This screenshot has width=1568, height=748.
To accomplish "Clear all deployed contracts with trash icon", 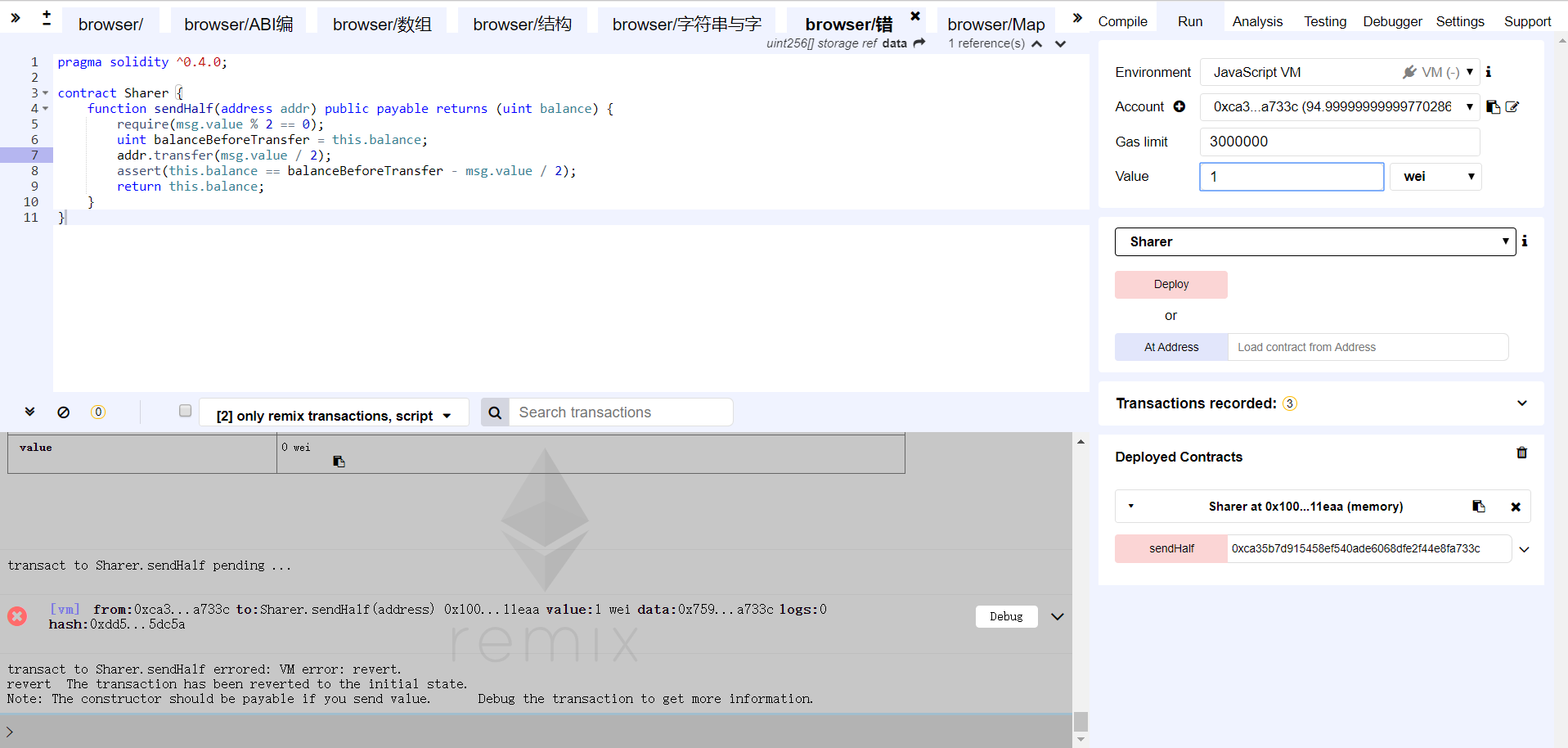I will (x=1522, y=453).
